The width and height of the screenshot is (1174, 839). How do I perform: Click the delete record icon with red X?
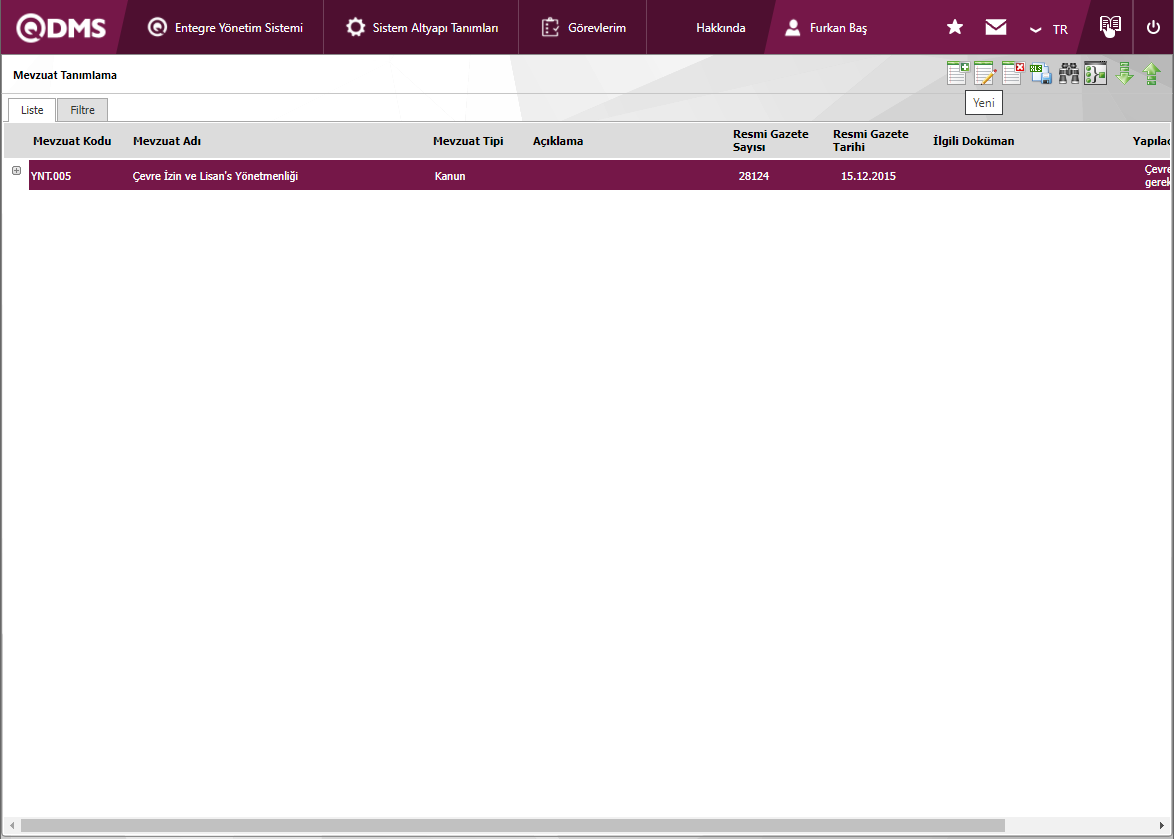click(x=1013, y=73)
